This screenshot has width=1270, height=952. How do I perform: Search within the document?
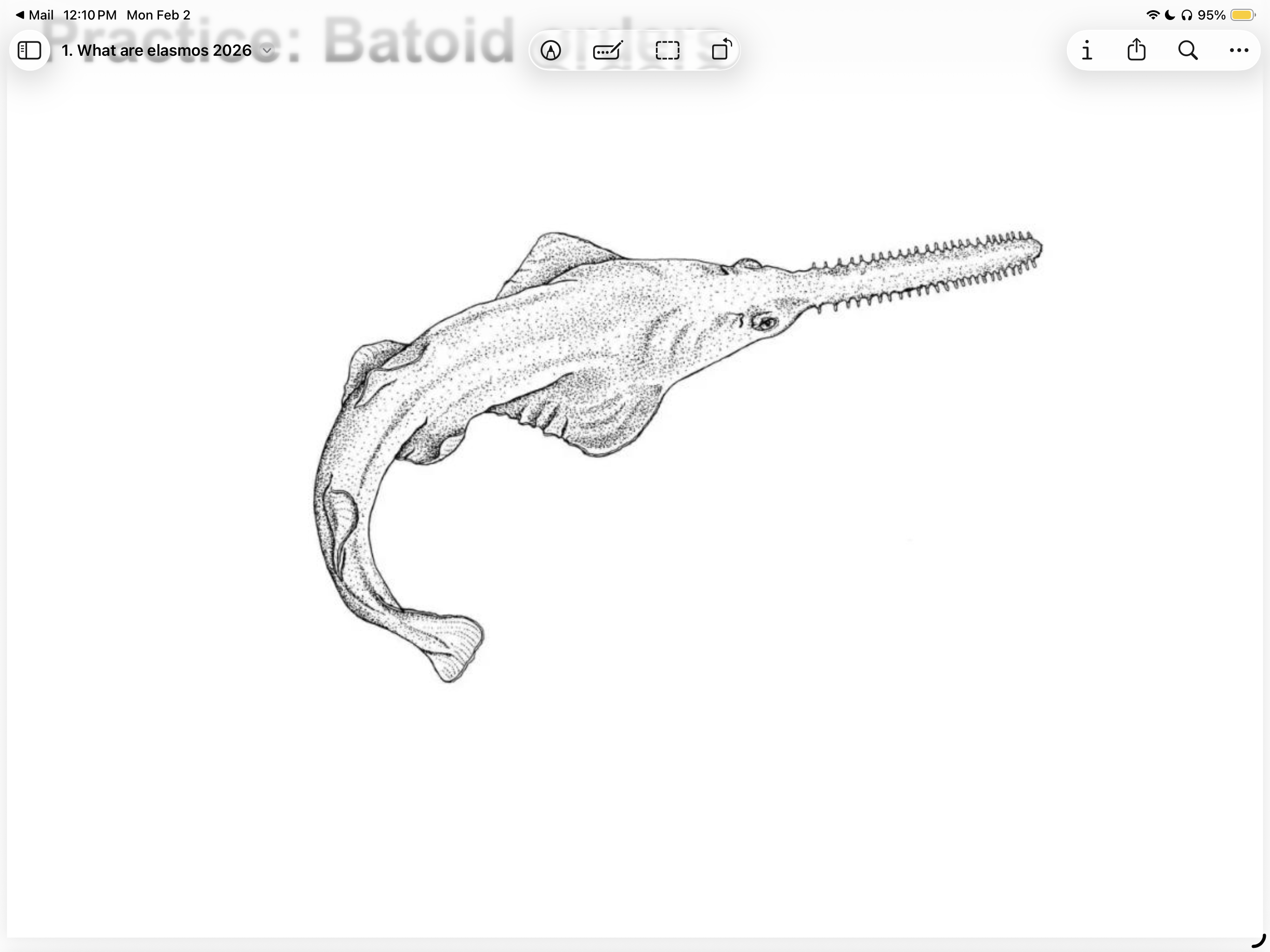(x=1187, y=51)
